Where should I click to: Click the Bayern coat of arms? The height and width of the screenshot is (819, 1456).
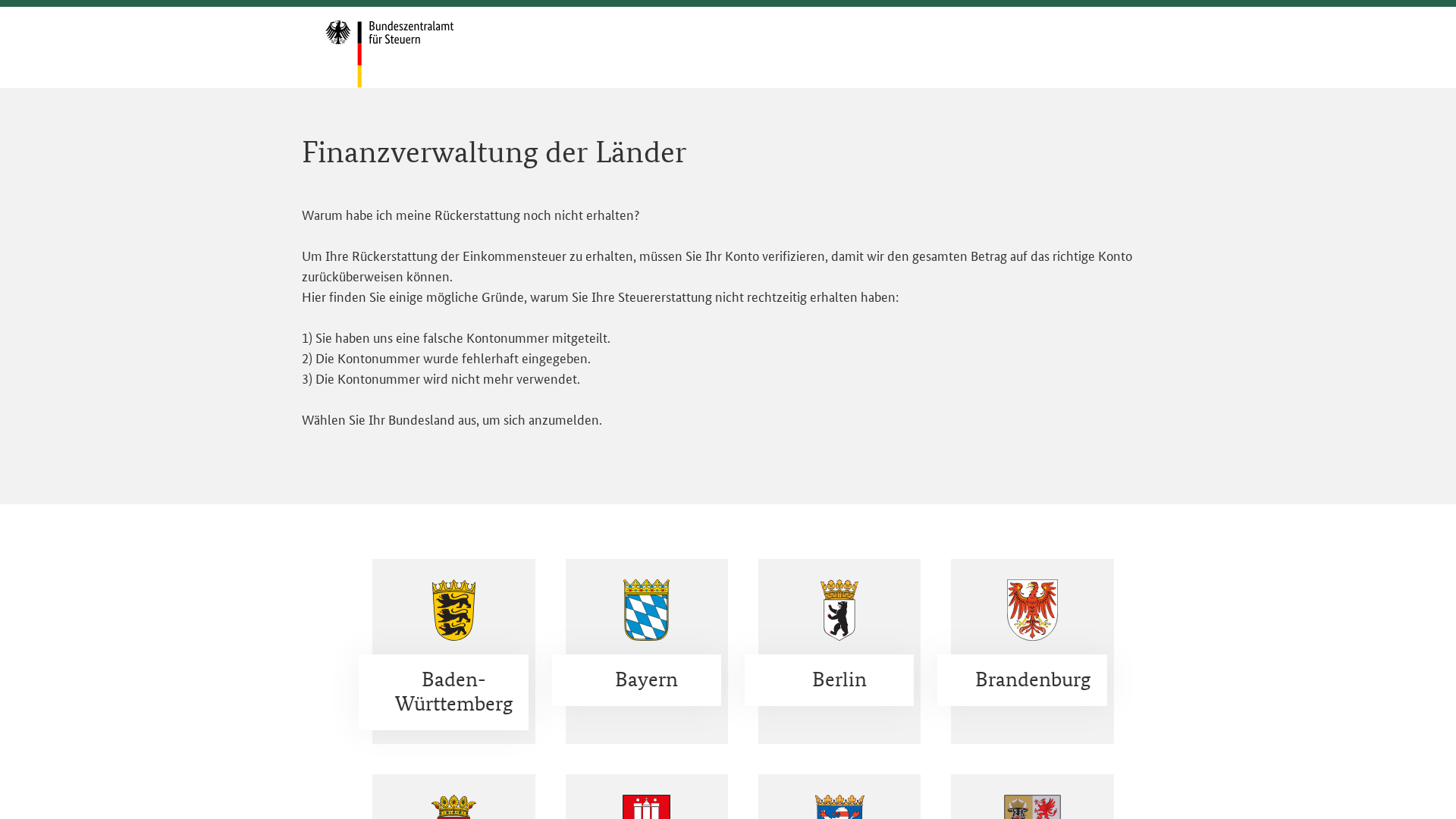[x=646, y=610]
